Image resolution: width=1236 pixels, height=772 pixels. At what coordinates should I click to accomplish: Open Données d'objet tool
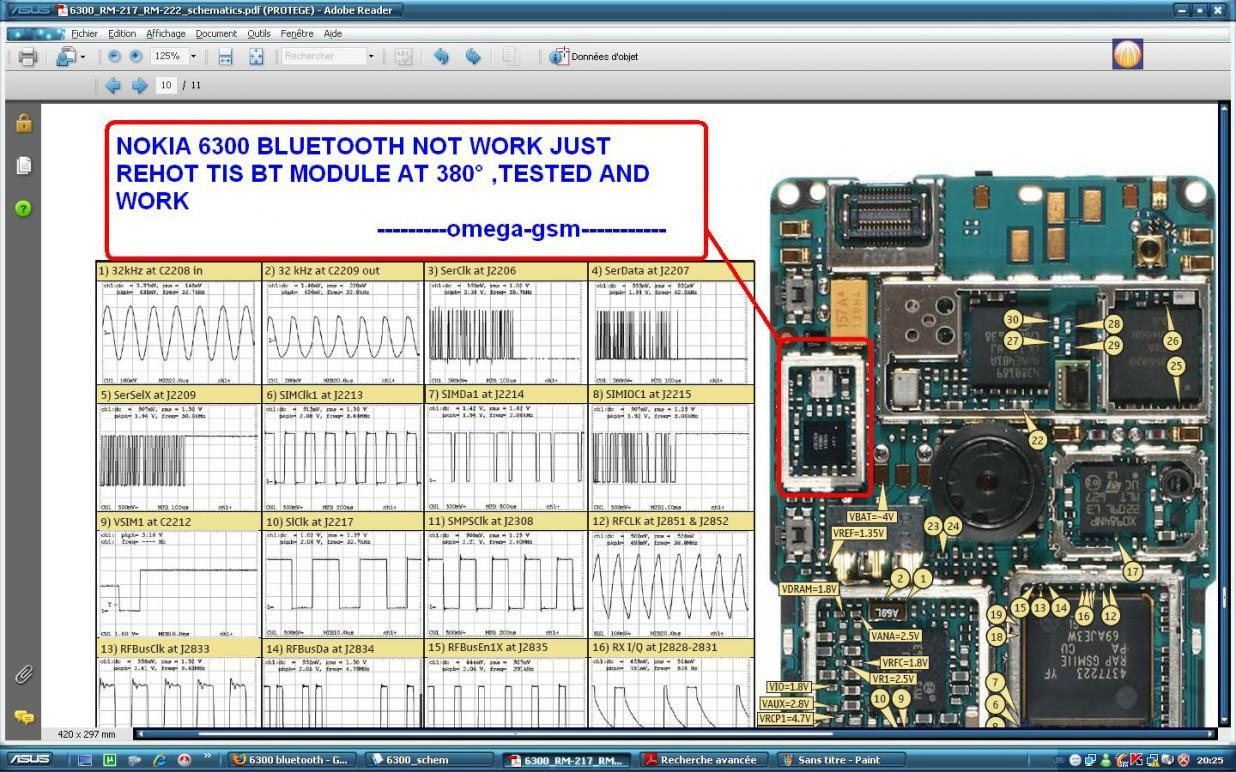[595, 57]
